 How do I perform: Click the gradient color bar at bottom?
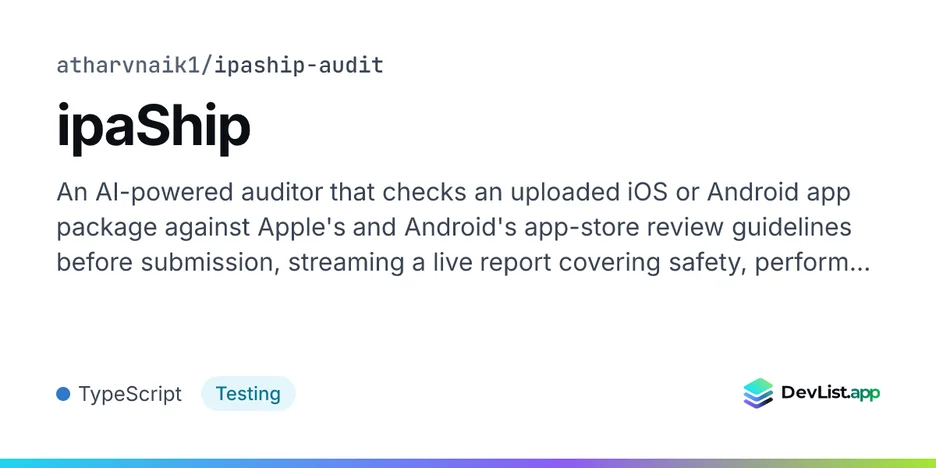click(x=468, y=463)
